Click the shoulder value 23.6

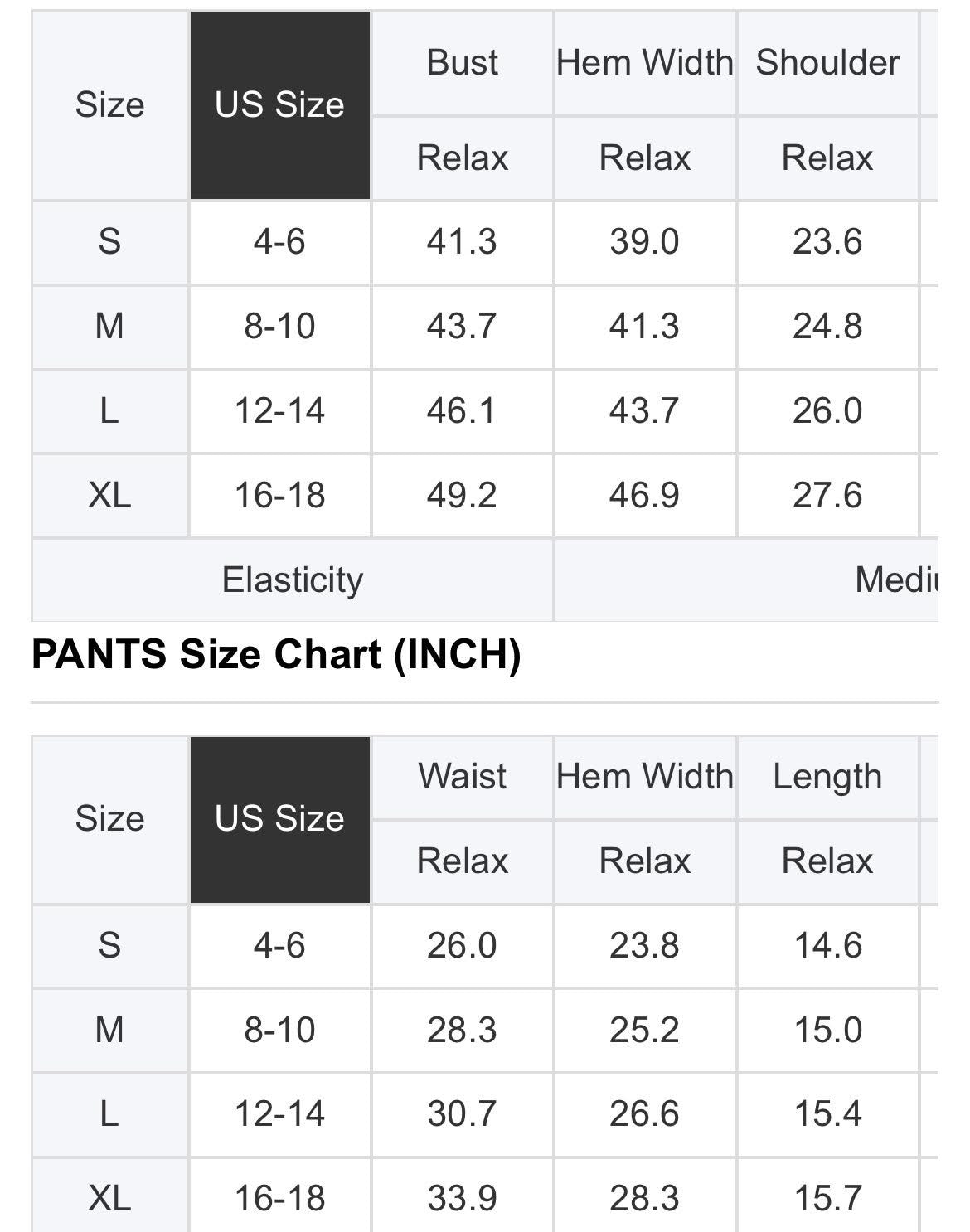pos(827,242)
